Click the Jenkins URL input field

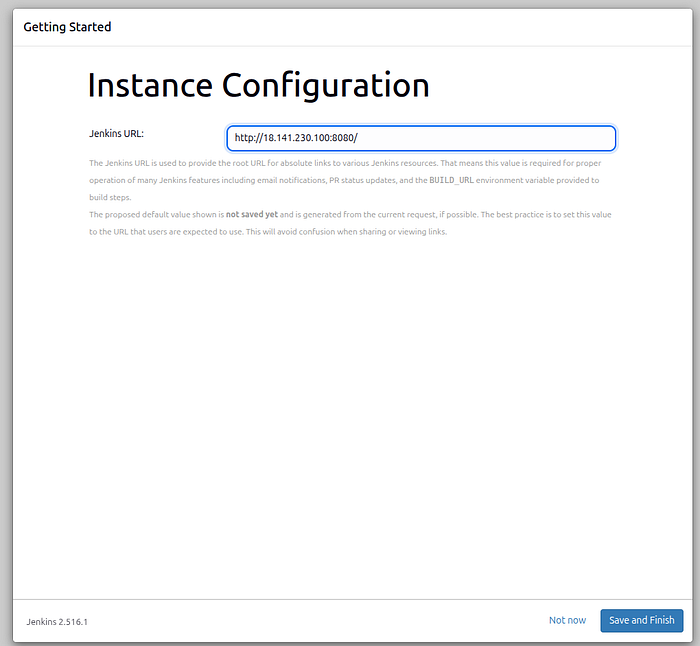421,138
